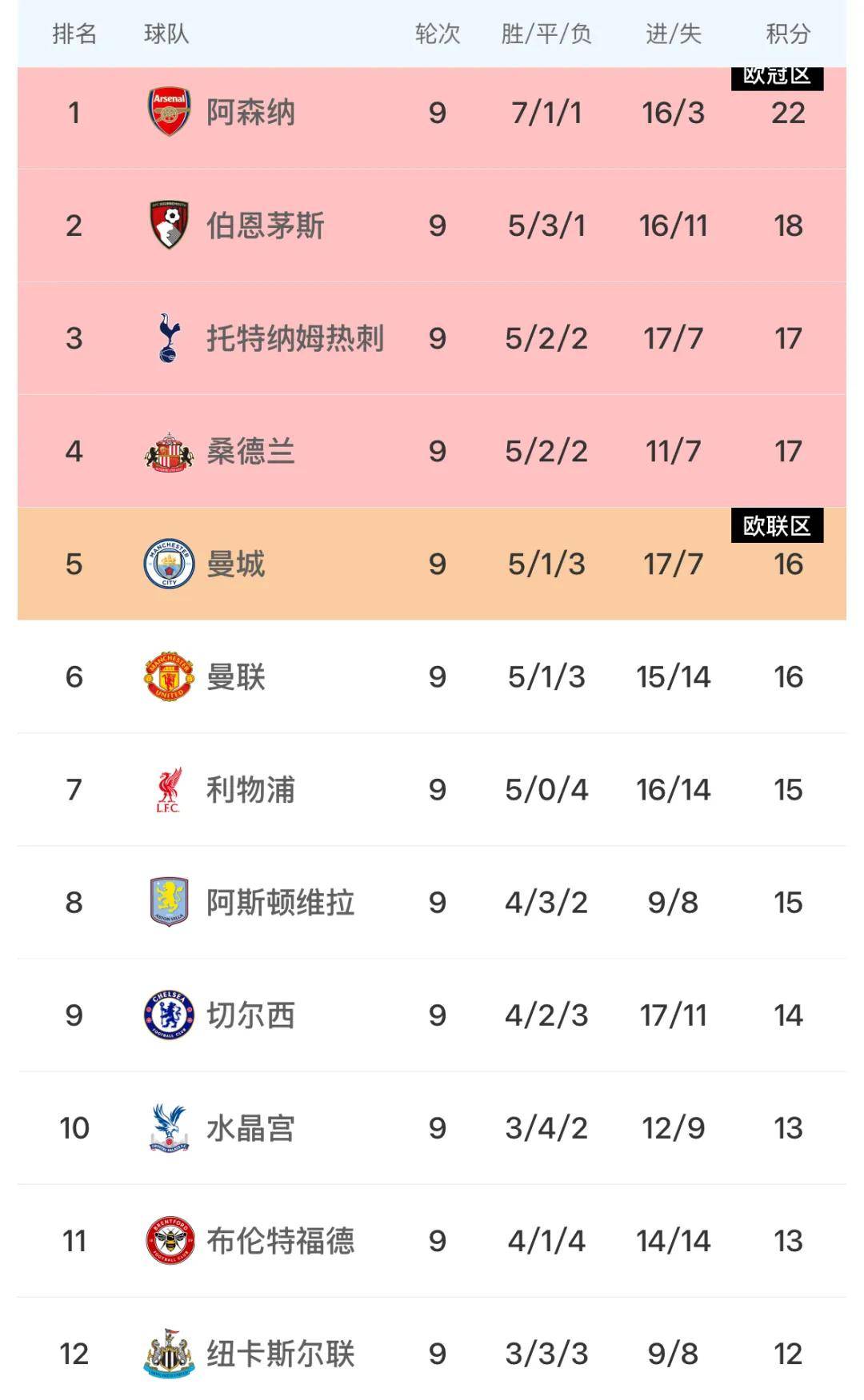
Task: Click the 积分 points column header
Action: tap(788, 34)
